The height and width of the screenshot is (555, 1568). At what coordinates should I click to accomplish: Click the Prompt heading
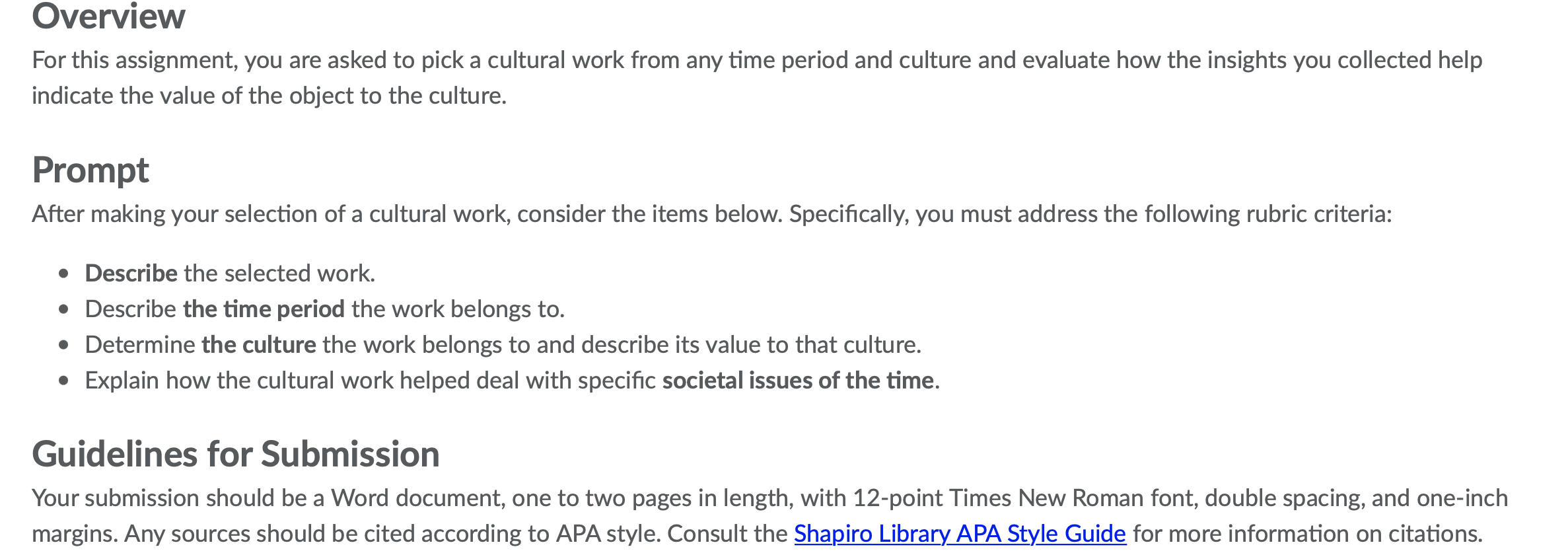click(90, 170)
